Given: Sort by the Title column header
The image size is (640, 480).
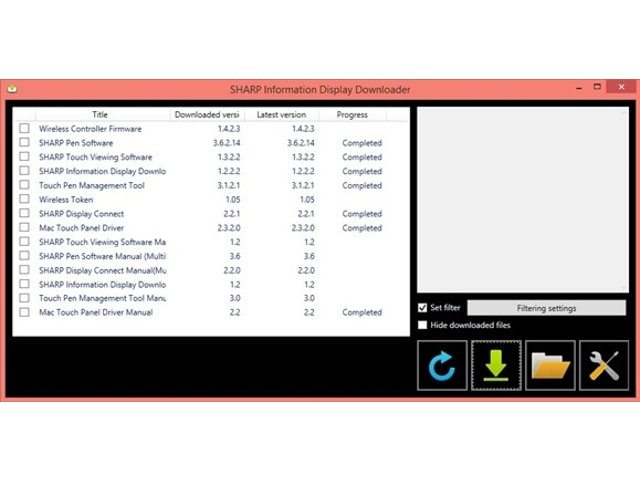Looking at the screenshot, I should pyautogui.click(x=100, y=115).
